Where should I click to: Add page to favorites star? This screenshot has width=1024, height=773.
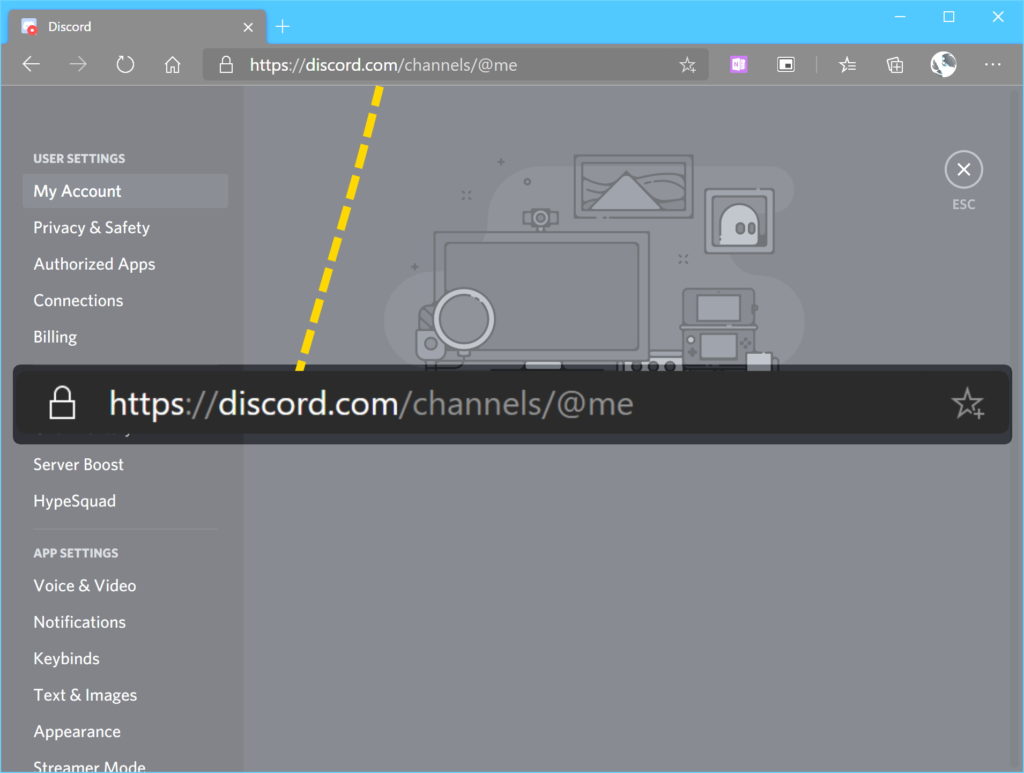pos(687,65)
